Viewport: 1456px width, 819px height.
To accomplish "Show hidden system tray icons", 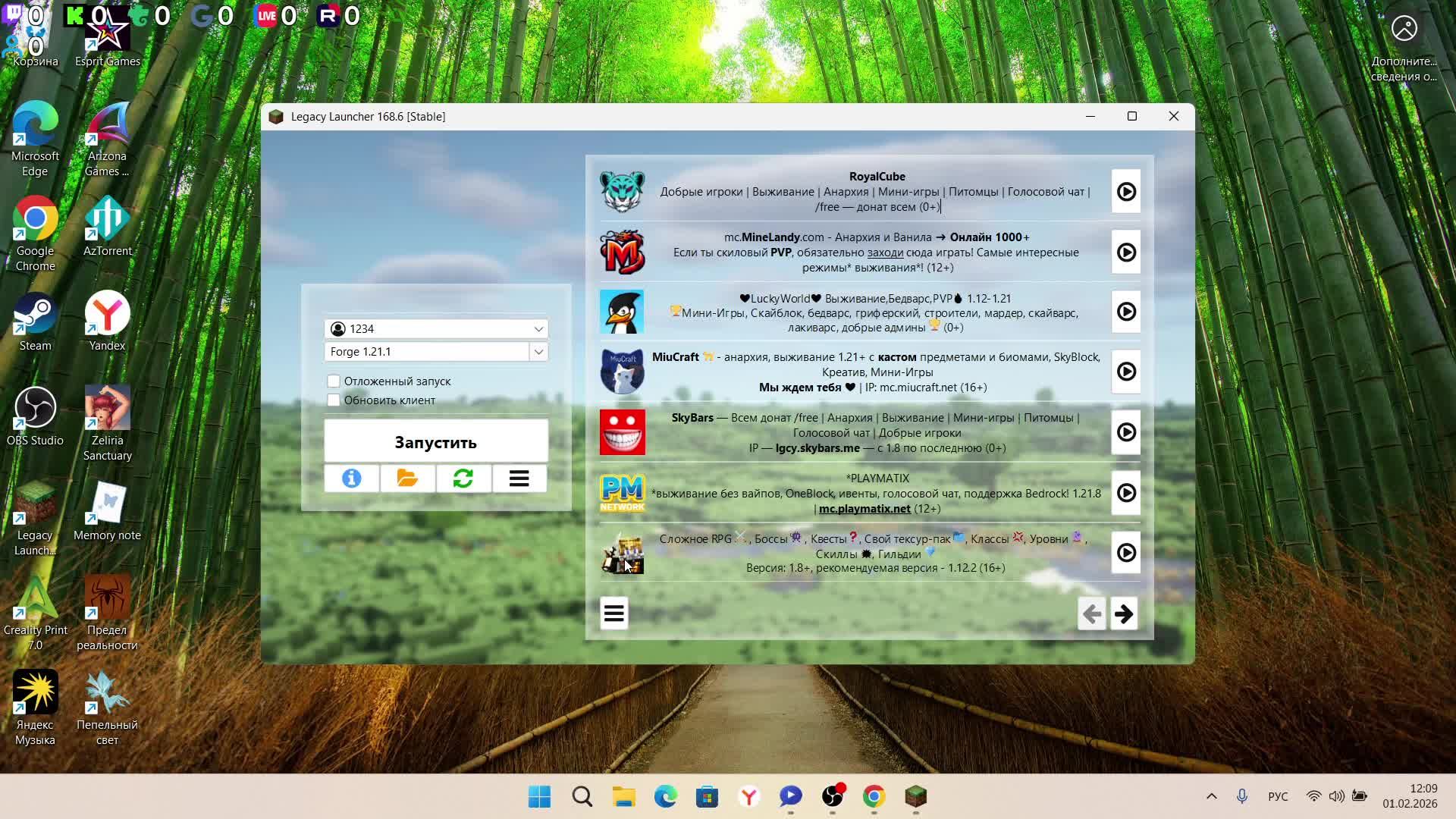I will (x=1211, y=796).
